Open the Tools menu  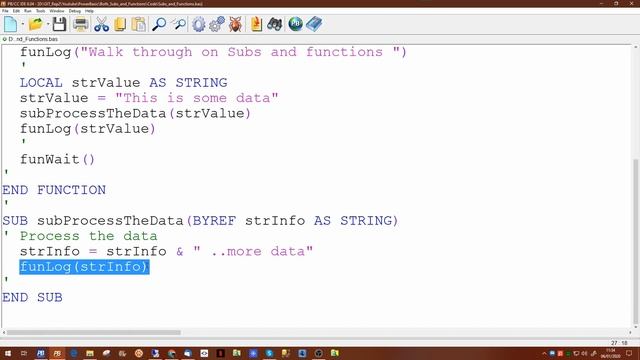pos(40,11)
